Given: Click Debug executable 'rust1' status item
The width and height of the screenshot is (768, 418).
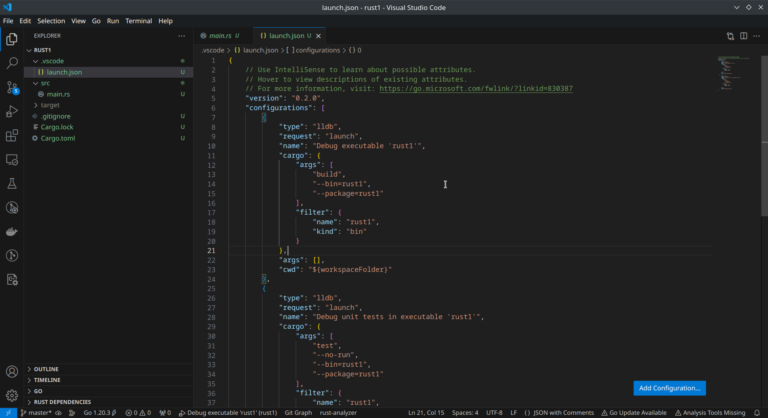Looking at the screenshot, I should (x=228, y=413).
